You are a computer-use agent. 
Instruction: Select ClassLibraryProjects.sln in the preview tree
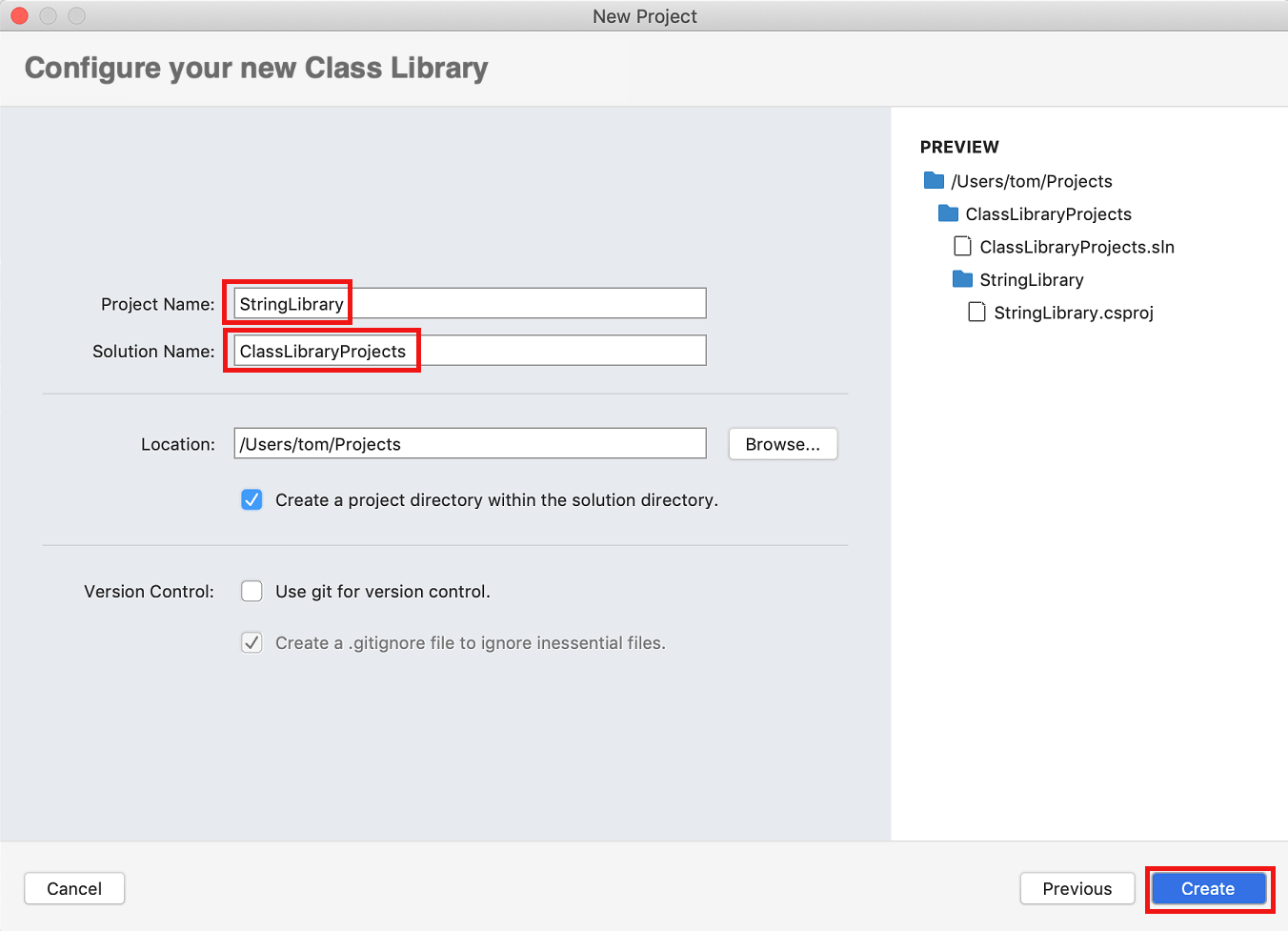pyautogui.click(x=1077, y=247)
